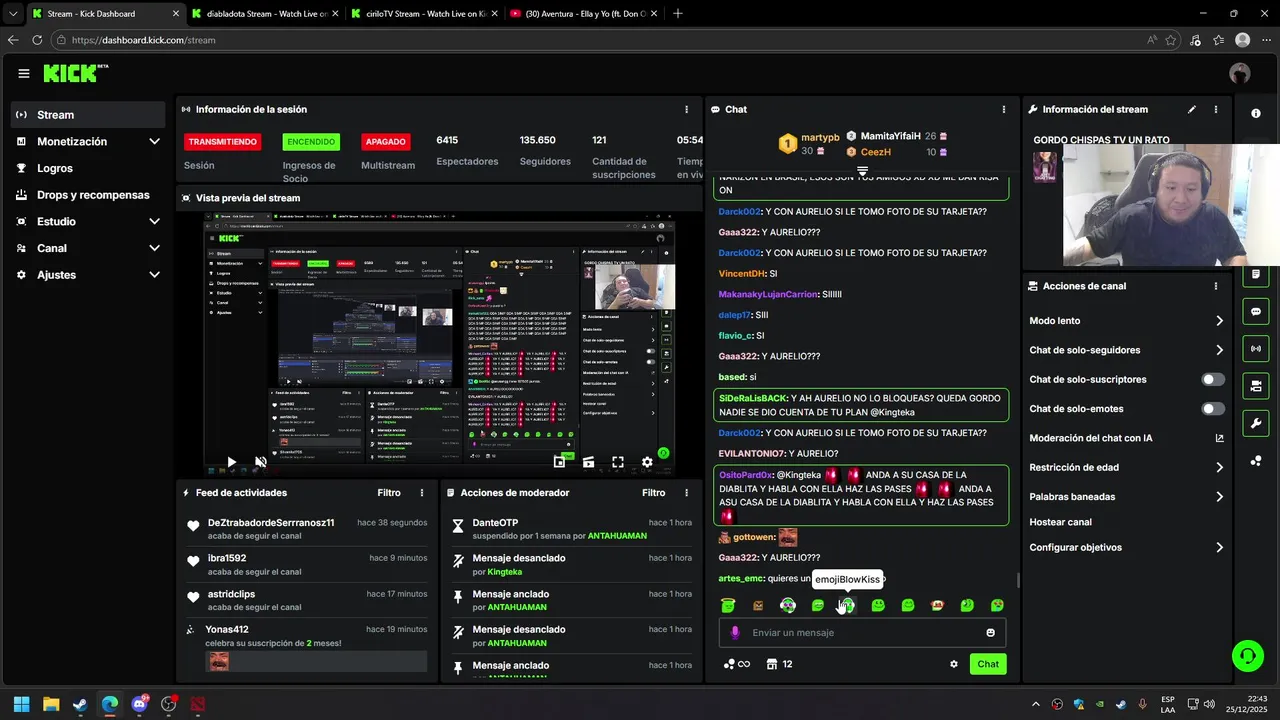Insert the brown angry box emote
The image size is (1280, 720).
coord(758,605)
